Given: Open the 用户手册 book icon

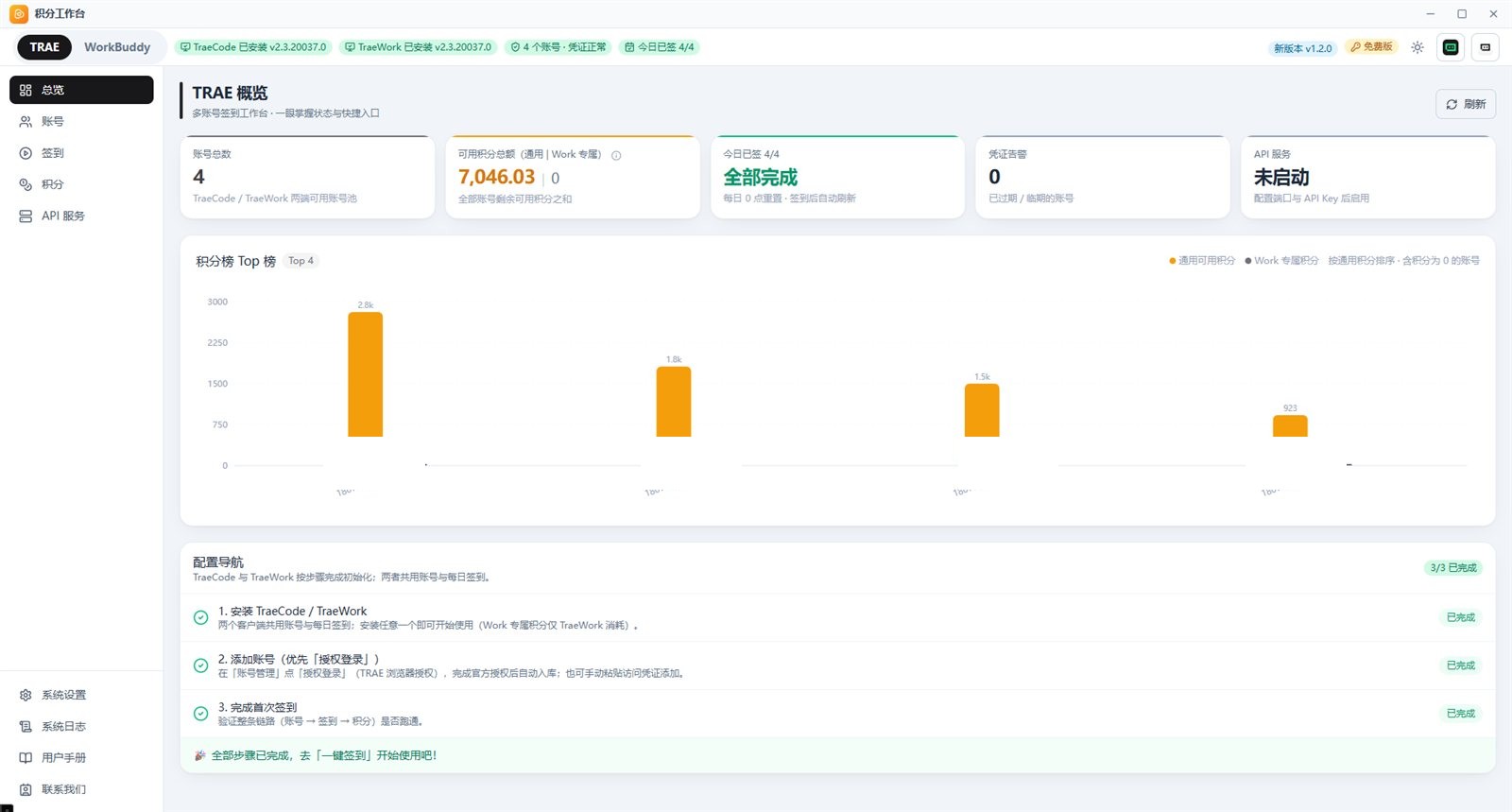Looking at the screenshot, I should 26,757.
